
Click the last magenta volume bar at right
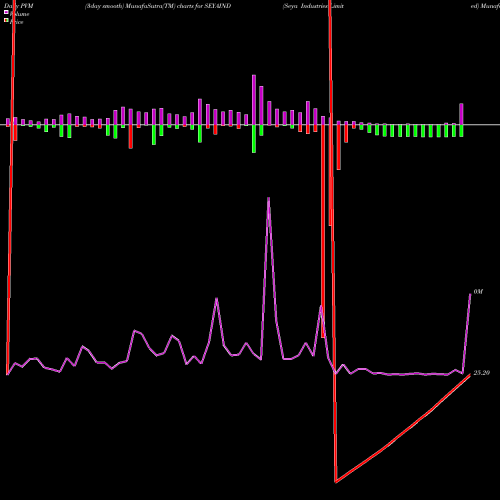(461, 114)
